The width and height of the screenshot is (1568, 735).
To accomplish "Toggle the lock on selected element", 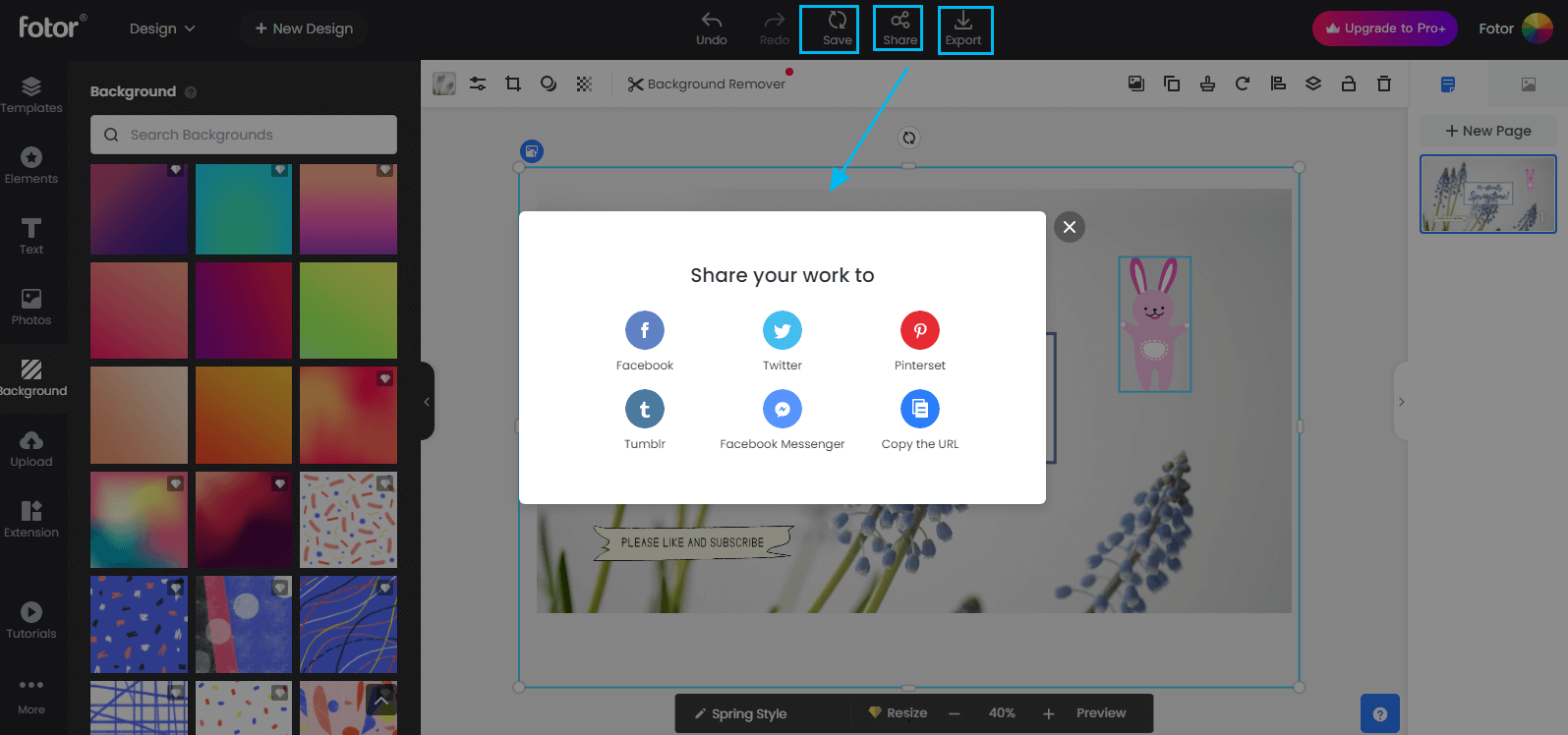I will pos(1349,84).
